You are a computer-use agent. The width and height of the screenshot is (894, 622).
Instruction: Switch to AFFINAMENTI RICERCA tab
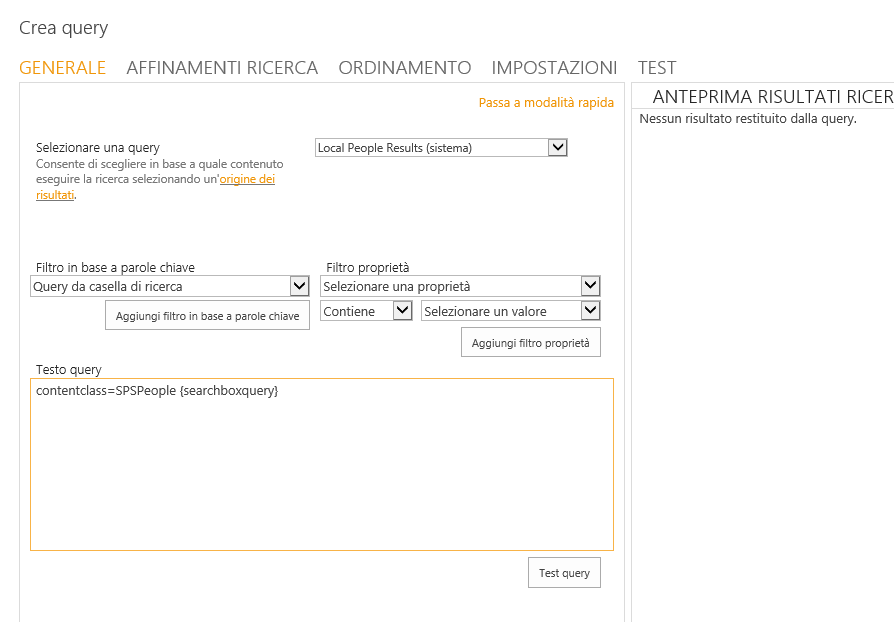point(222,68)
